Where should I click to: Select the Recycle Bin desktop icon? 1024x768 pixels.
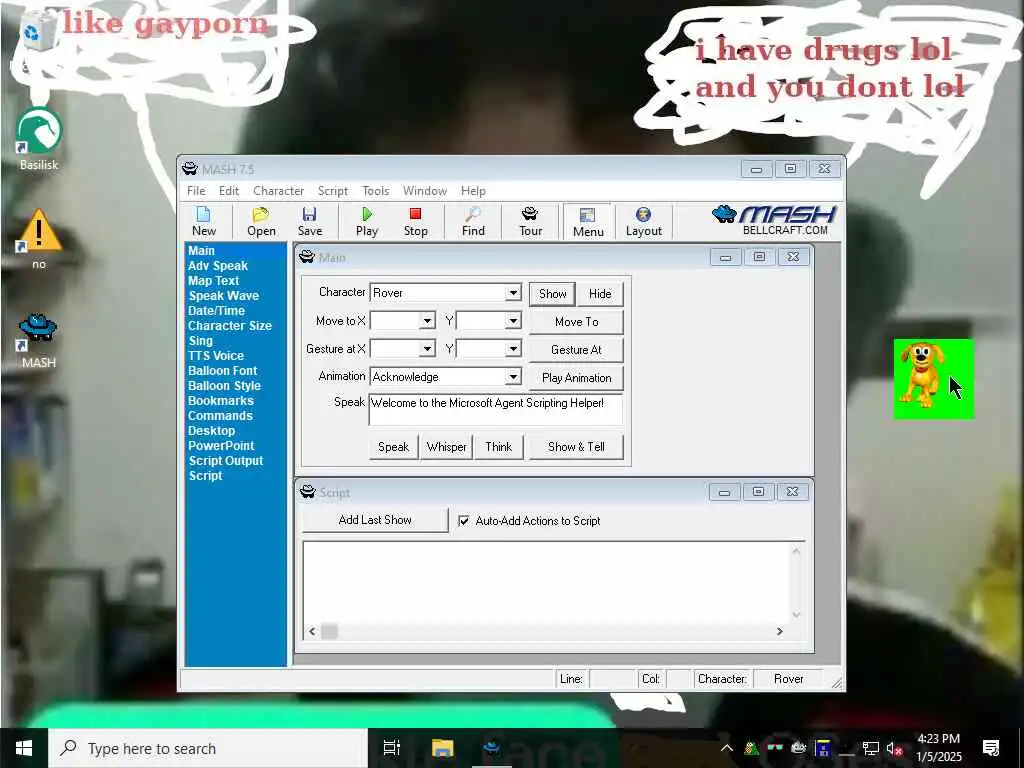pos(39,31)
